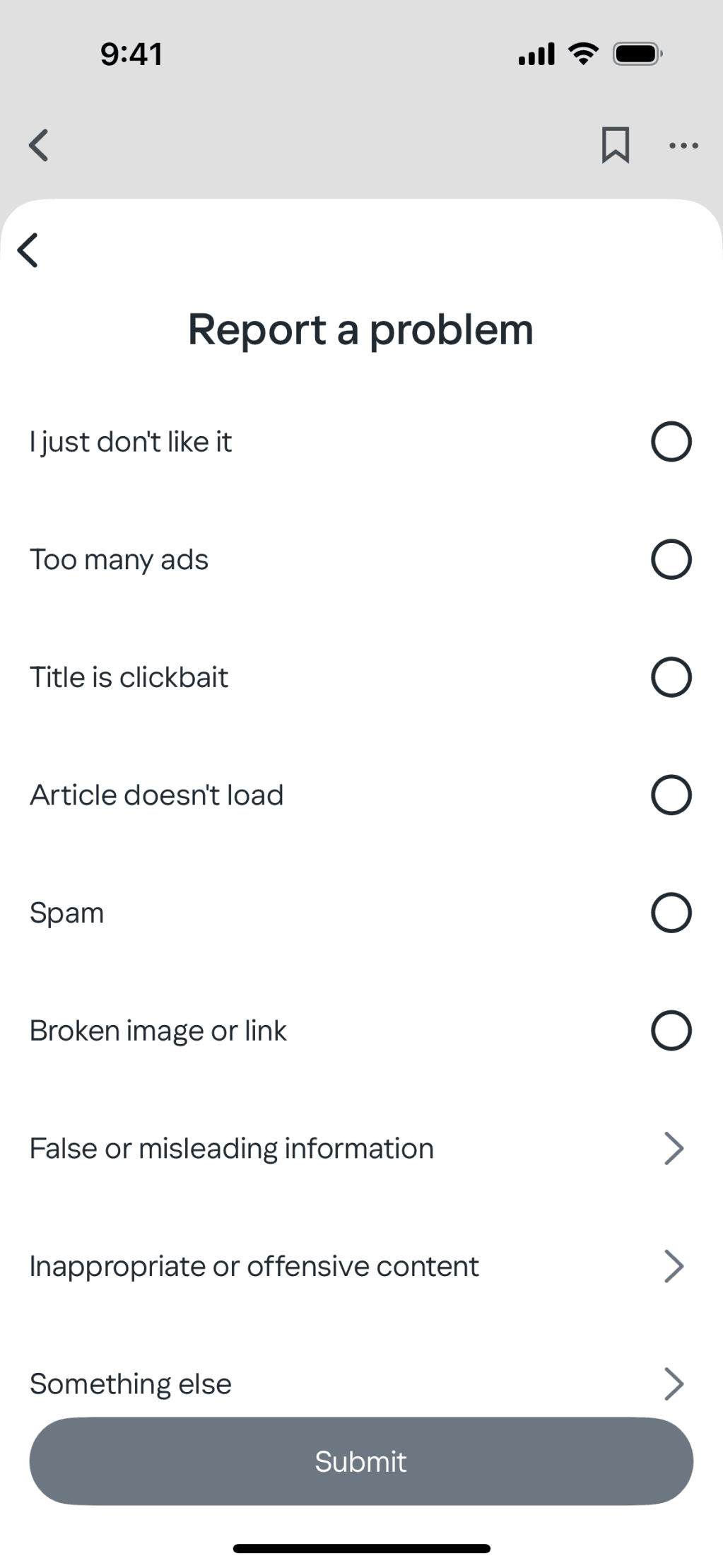Choose the "Broken image or link" radio button

(671, 1030)
